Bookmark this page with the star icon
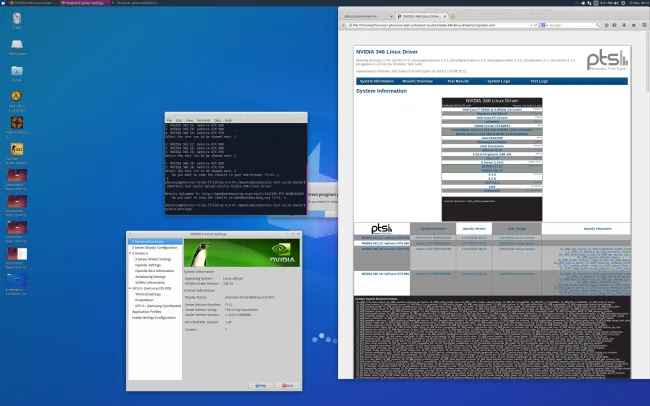 [x=606, y=25]
